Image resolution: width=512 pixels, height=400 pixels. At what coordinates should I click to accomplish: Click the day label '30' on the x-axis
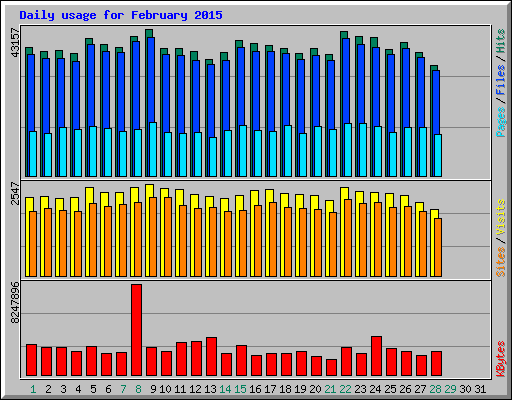[x=465, y=389]
